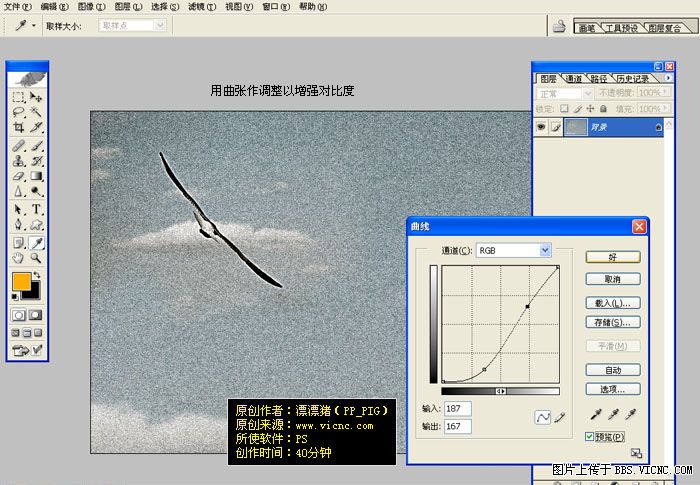Select the Notes tool

click(18, 243)
